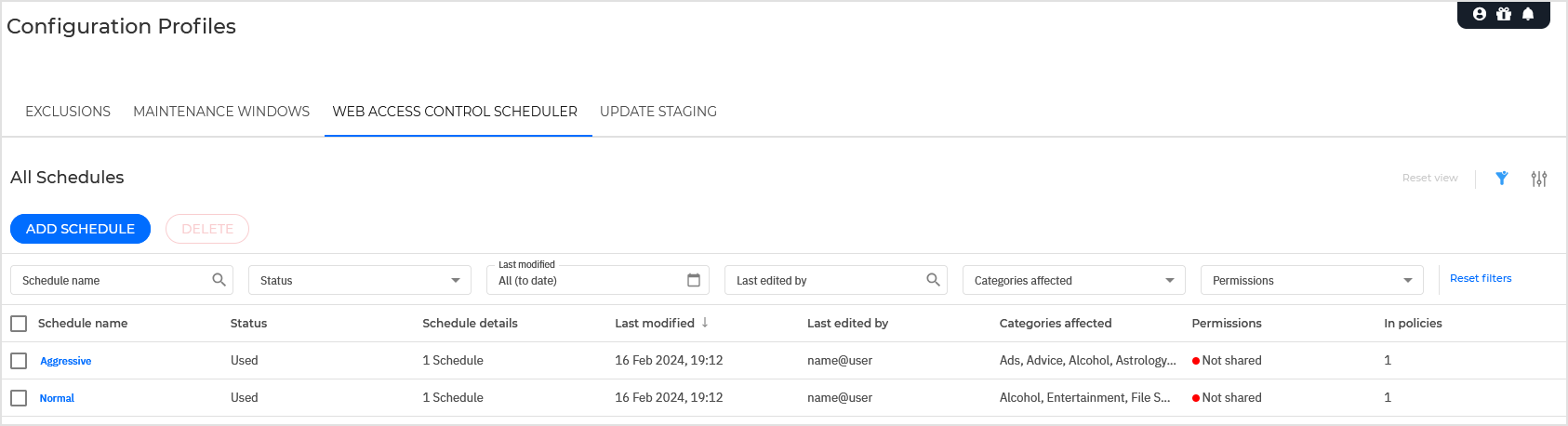Click Not shared in the Normal row

coord(1231,397)
